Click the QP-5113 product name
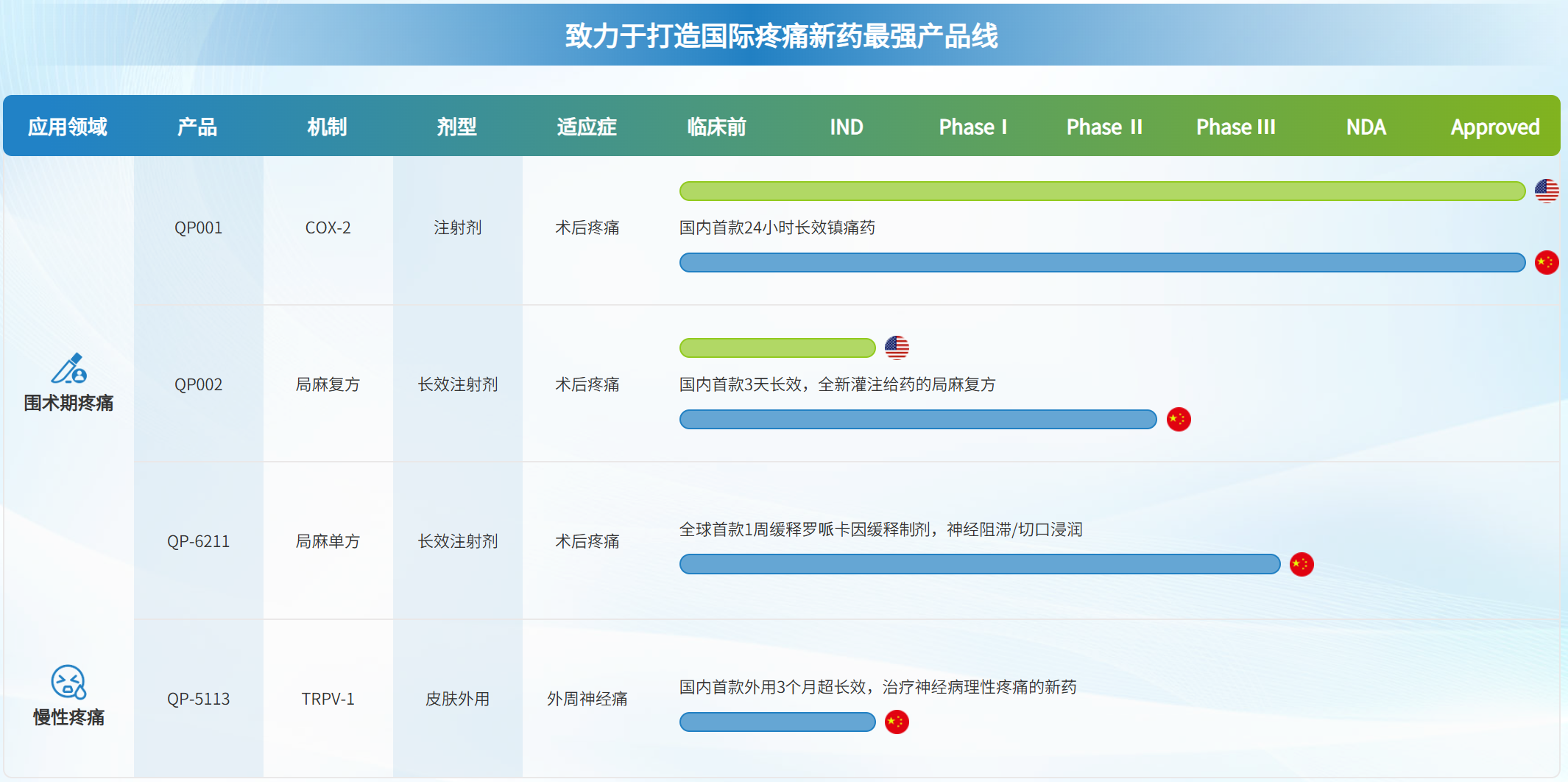 coord(198,699)
